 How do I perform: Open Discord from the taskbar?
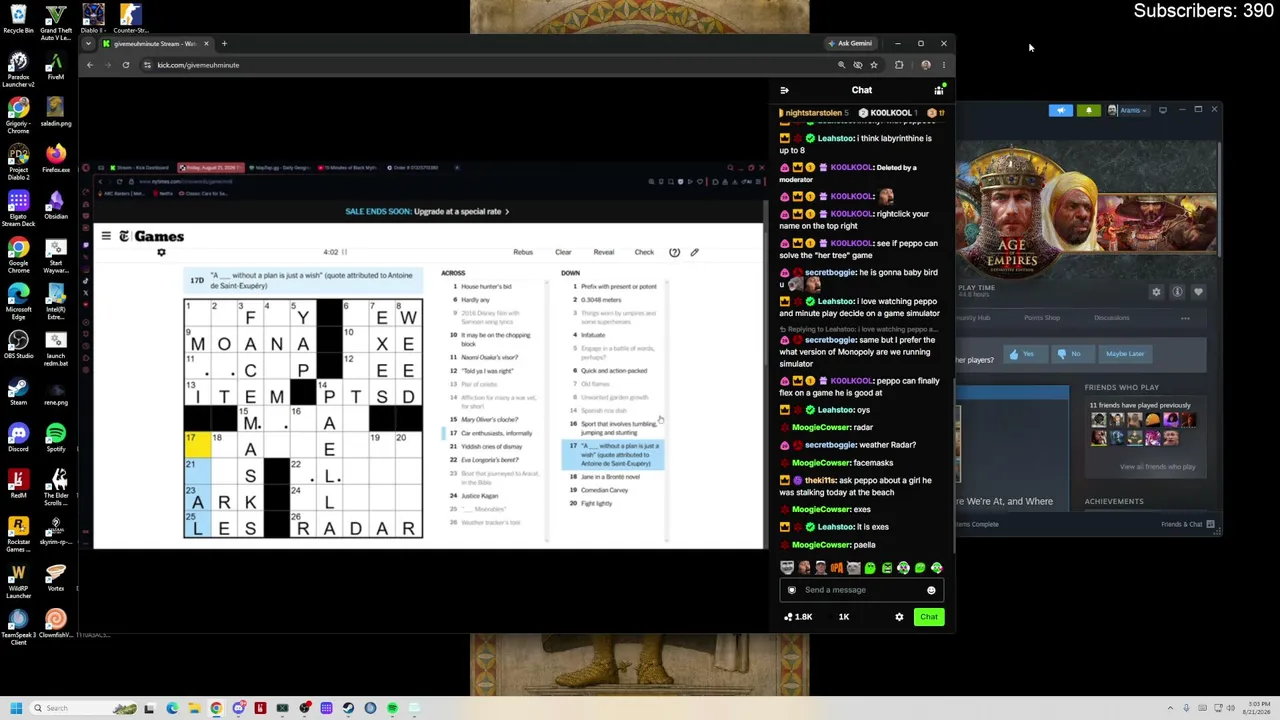[238, 708]
